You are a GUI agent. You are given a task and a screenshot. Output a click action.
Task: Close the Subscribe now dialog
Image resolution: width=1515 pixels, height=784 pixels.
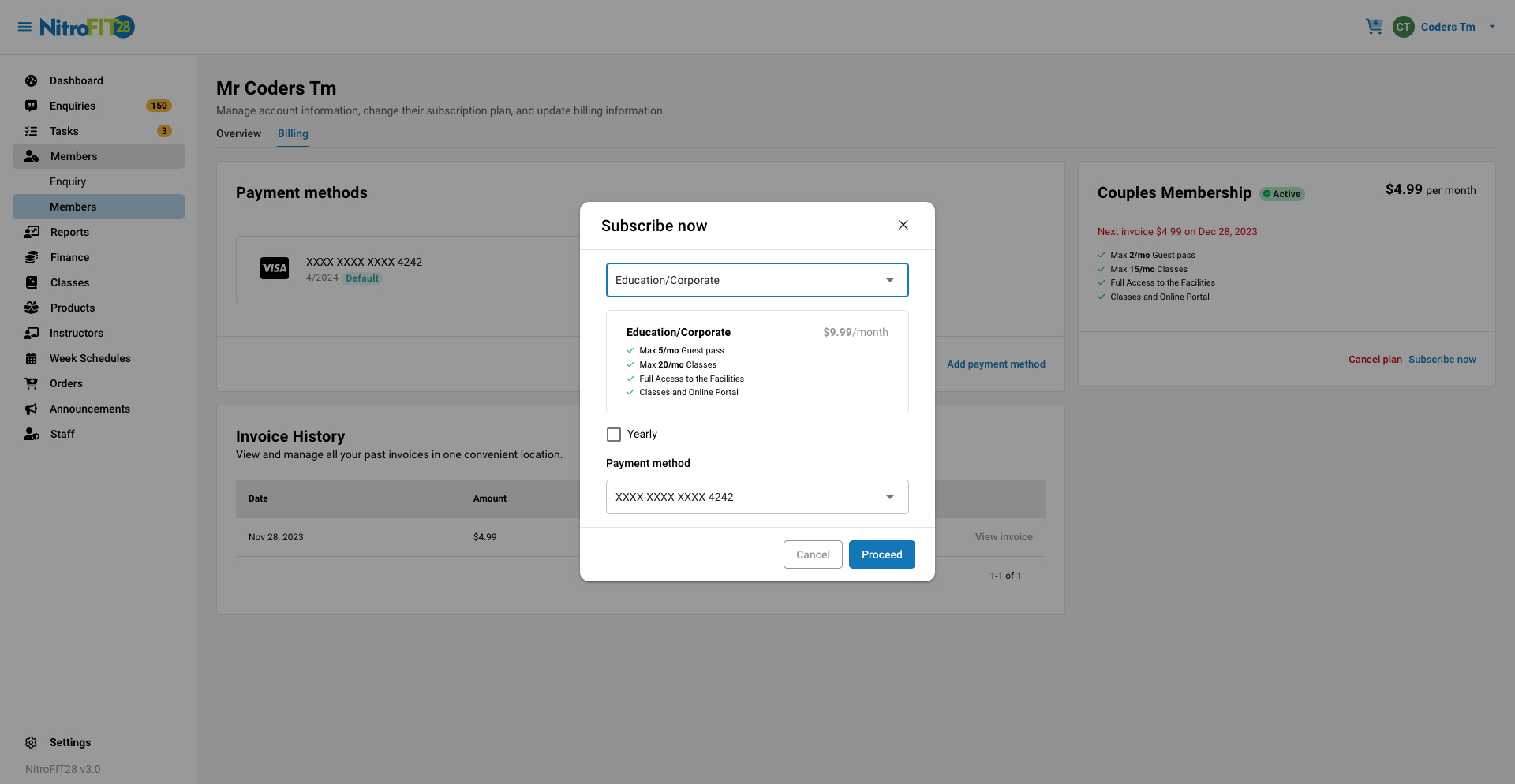coord(903,225)
